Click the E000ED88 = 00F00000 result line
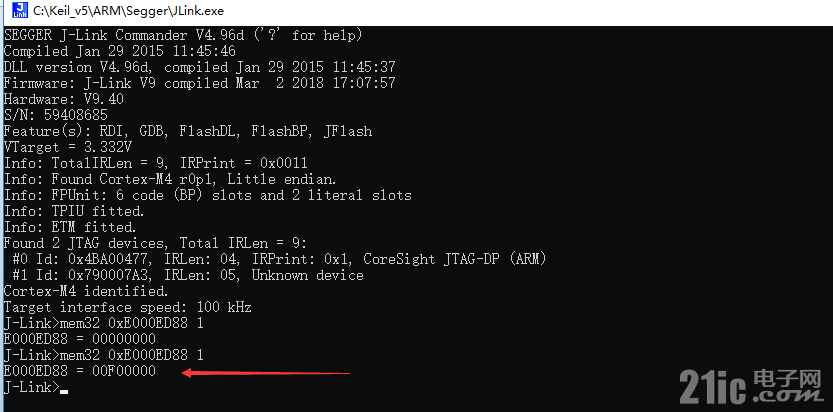The width and height of the screenshot is (833, 412). click(x=80, y=371)
